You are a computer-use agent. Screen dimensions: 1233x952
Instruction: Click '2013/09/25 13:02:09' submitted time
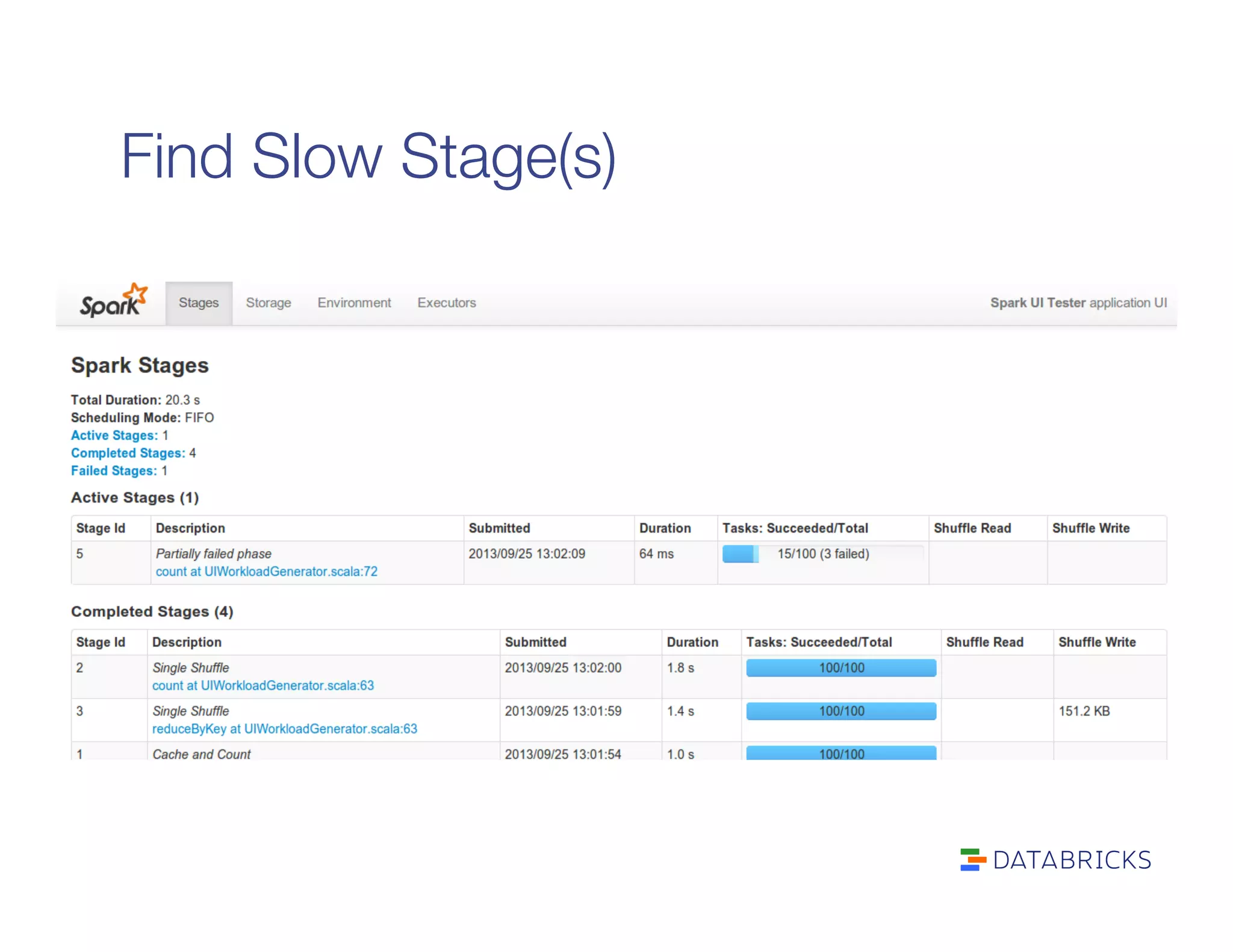coord(527,554)
